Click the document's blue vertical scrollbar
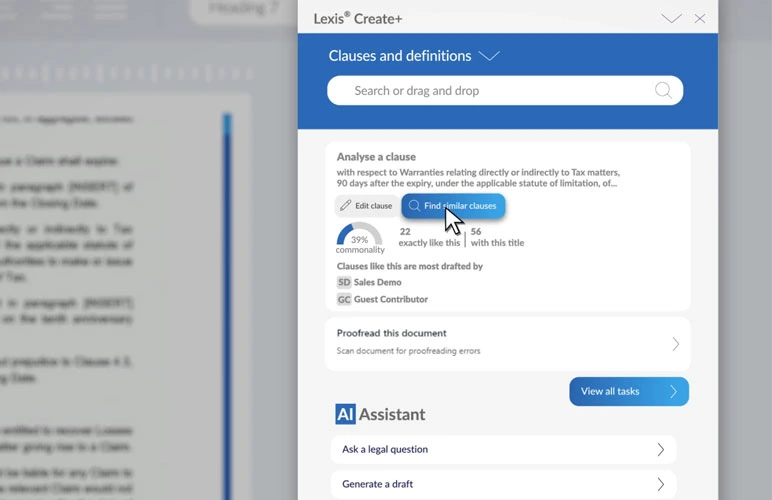Viewport: 772px width, 500px height. point(228,300)
